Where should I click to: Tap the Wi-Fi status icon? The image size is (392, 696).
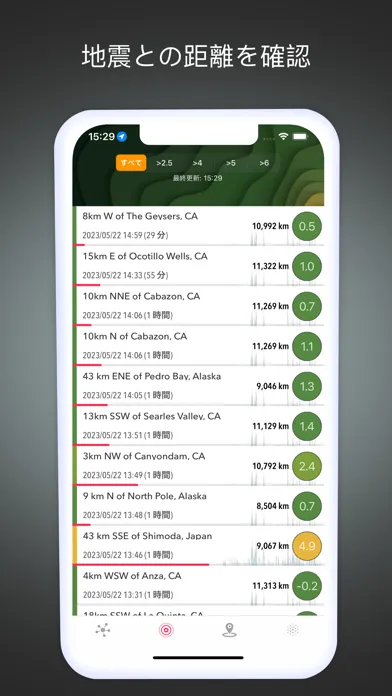(283, 137)
